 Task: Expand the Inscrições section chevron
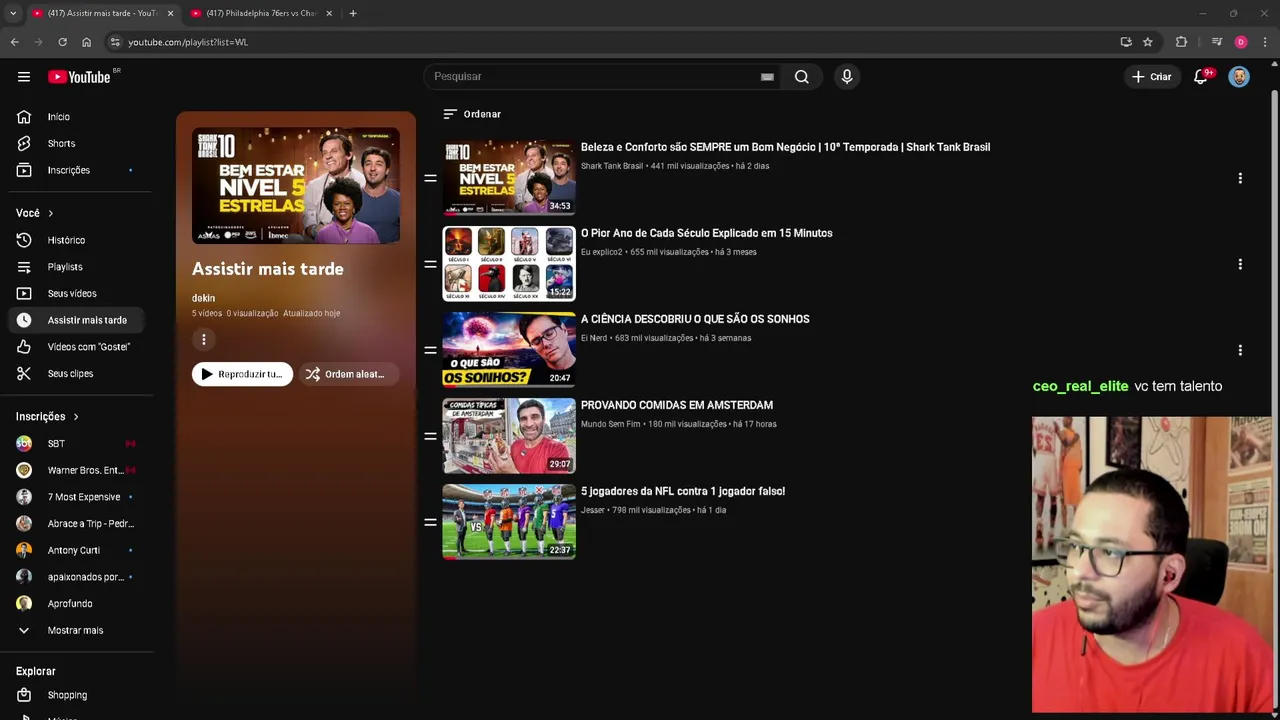pos(75,417)
